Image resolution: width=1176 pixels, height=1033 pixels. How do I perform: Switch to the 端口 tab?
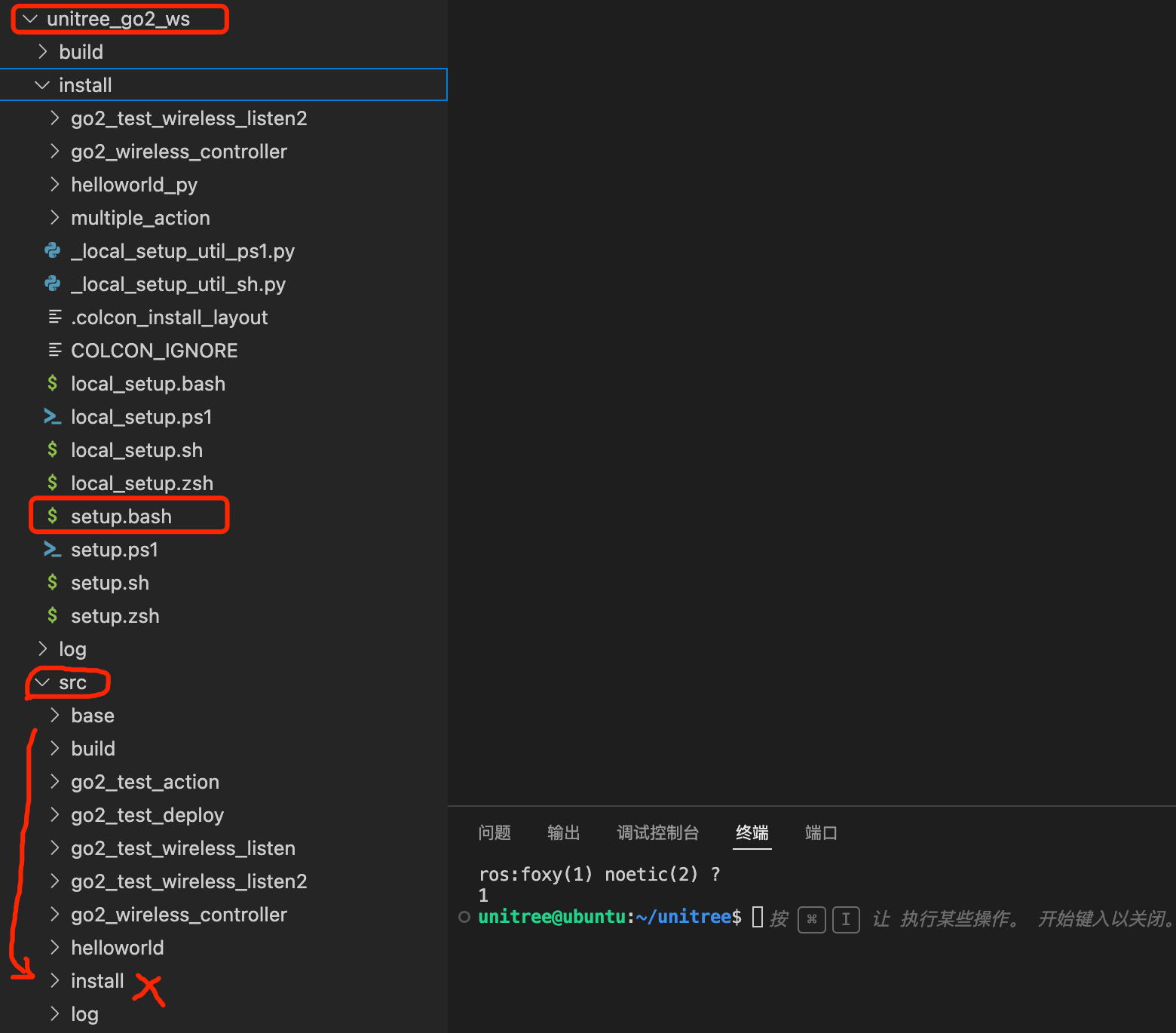(820, 832)
